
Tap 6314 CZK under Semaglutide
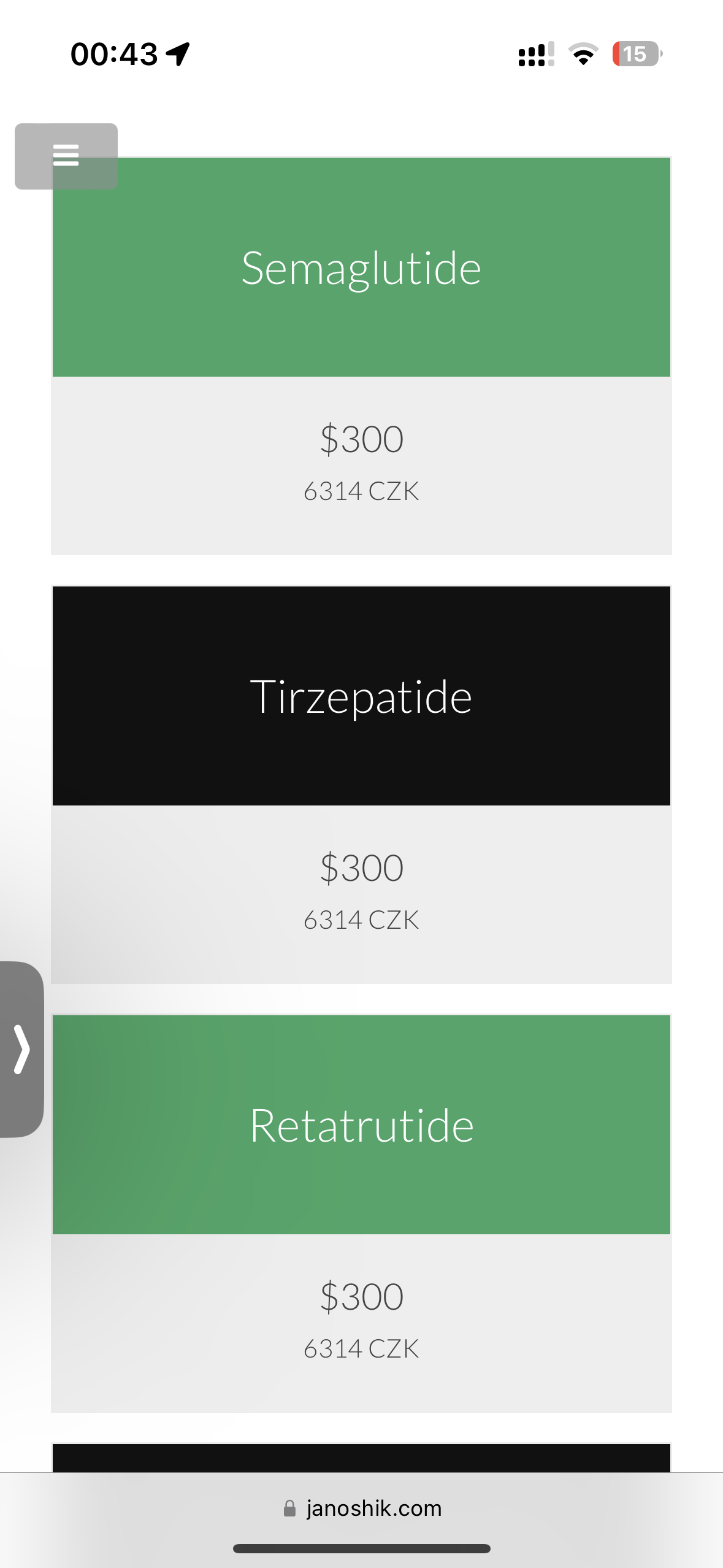point(361,491)
